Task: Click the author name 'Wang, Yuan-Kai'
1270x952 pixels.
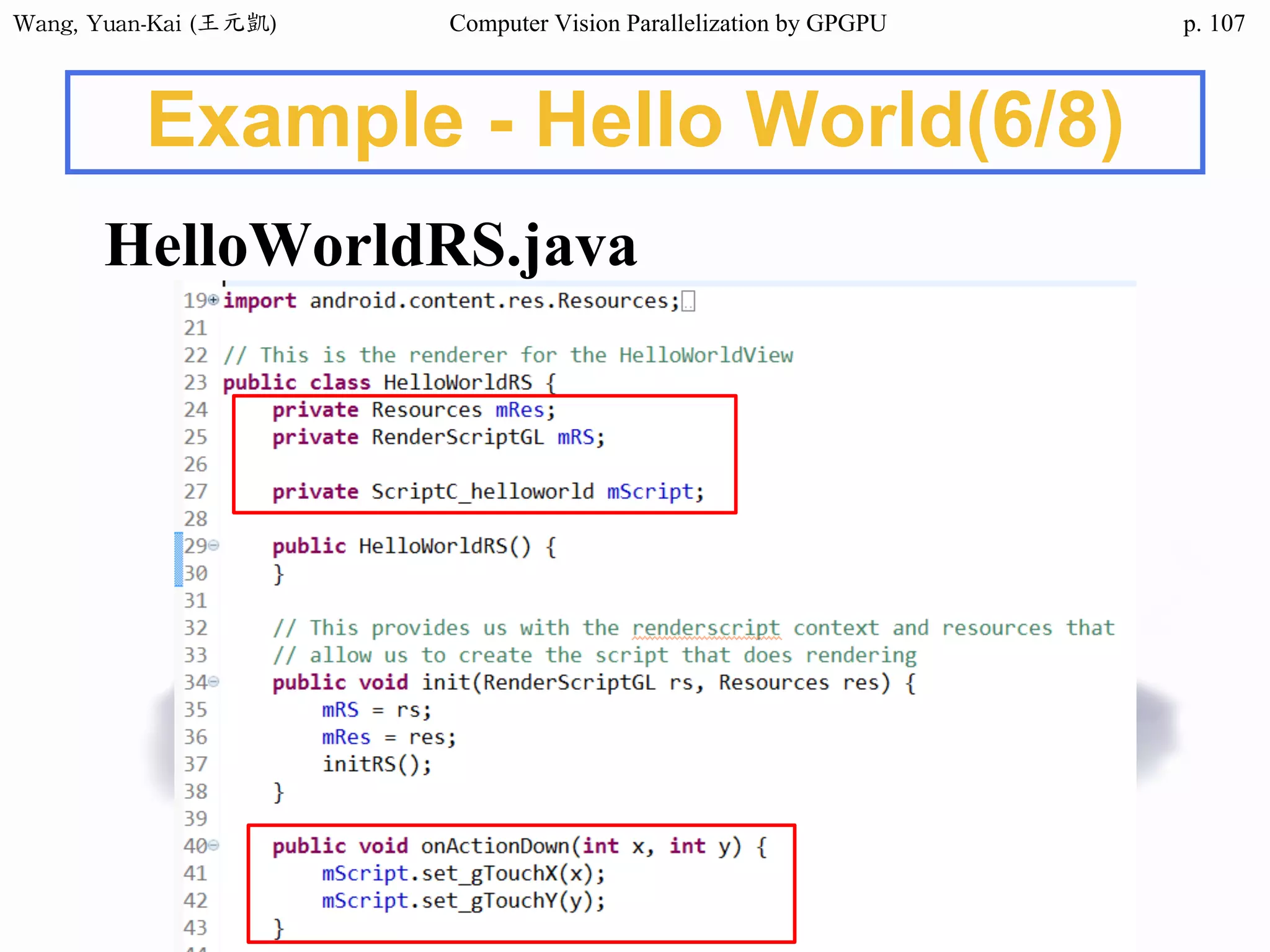Action: [x=97, y=24]
